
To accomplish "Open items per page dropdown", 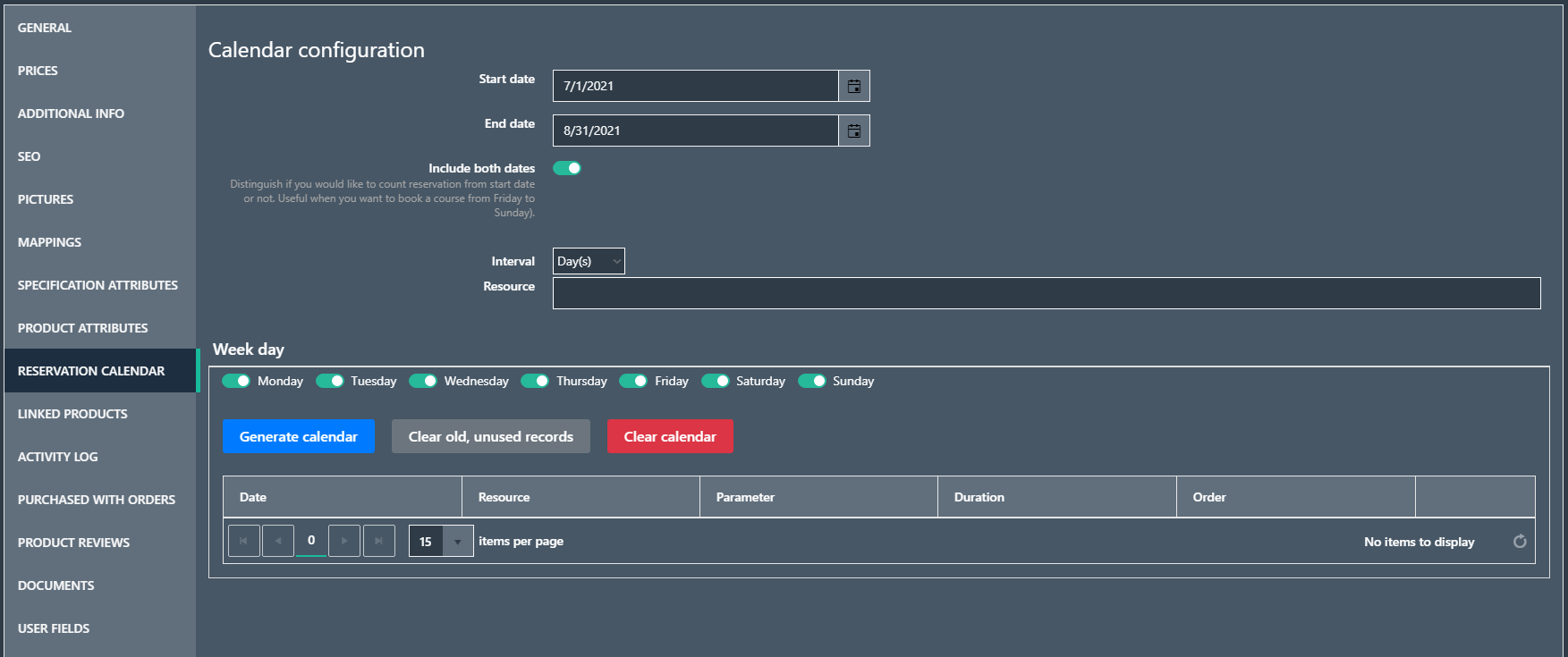I will click(457, 541).
